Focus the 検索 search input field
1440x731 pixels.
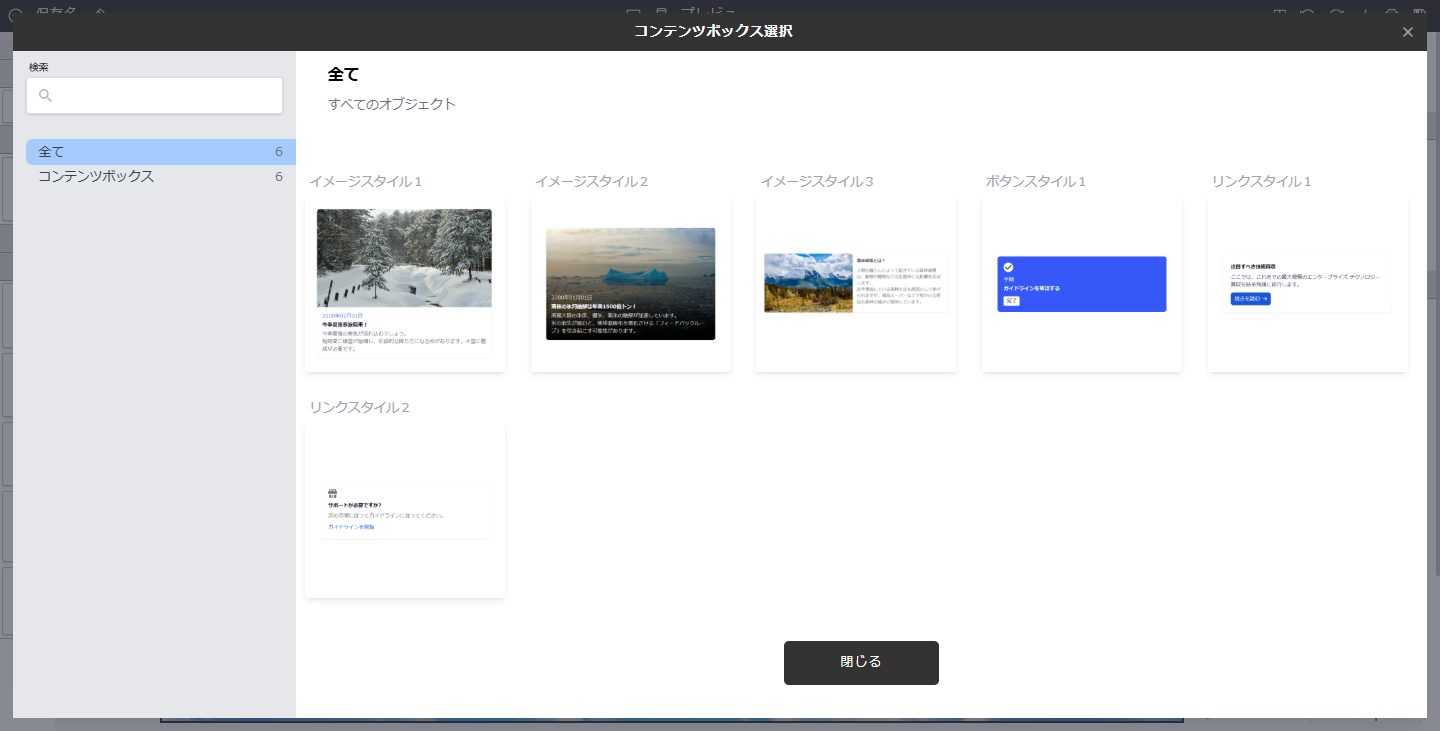coord(165,96)
